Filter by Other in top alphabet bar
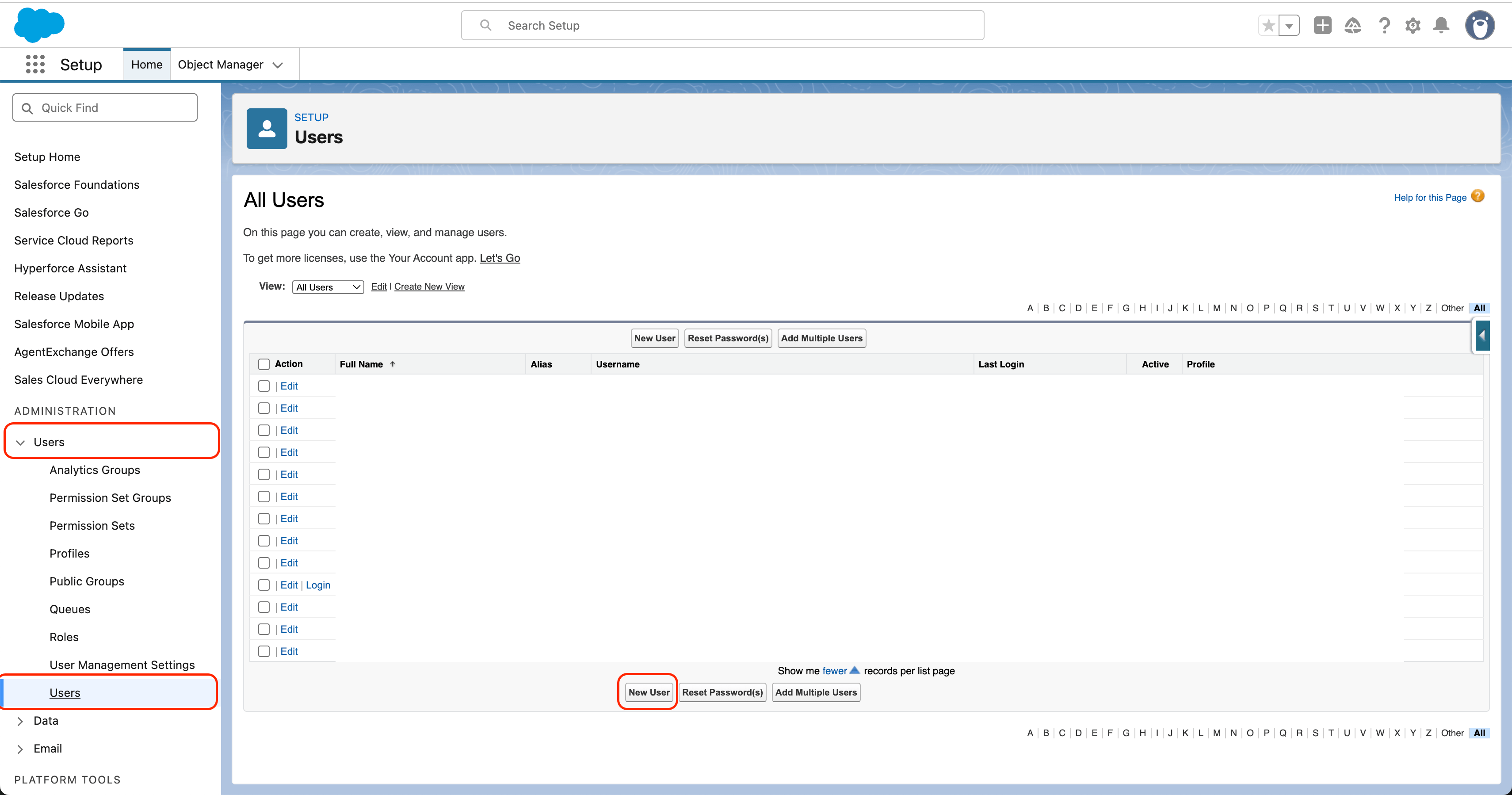This screenshot has height=795, width=1512. (1452, 308)
